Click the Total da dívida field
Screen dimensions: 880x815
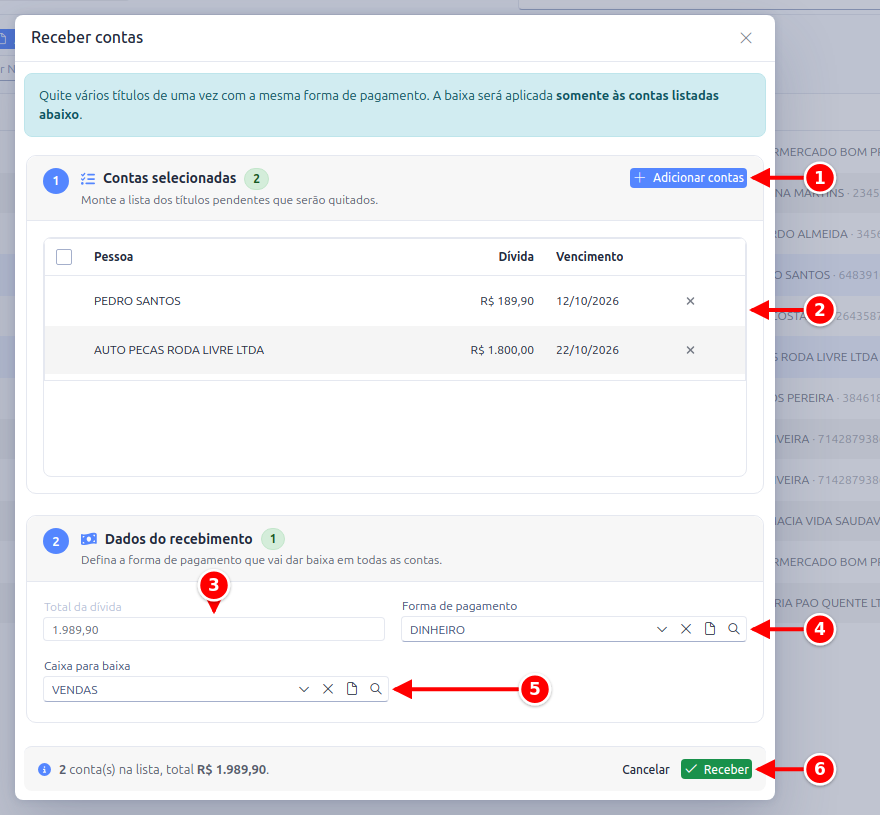point(214,630)
